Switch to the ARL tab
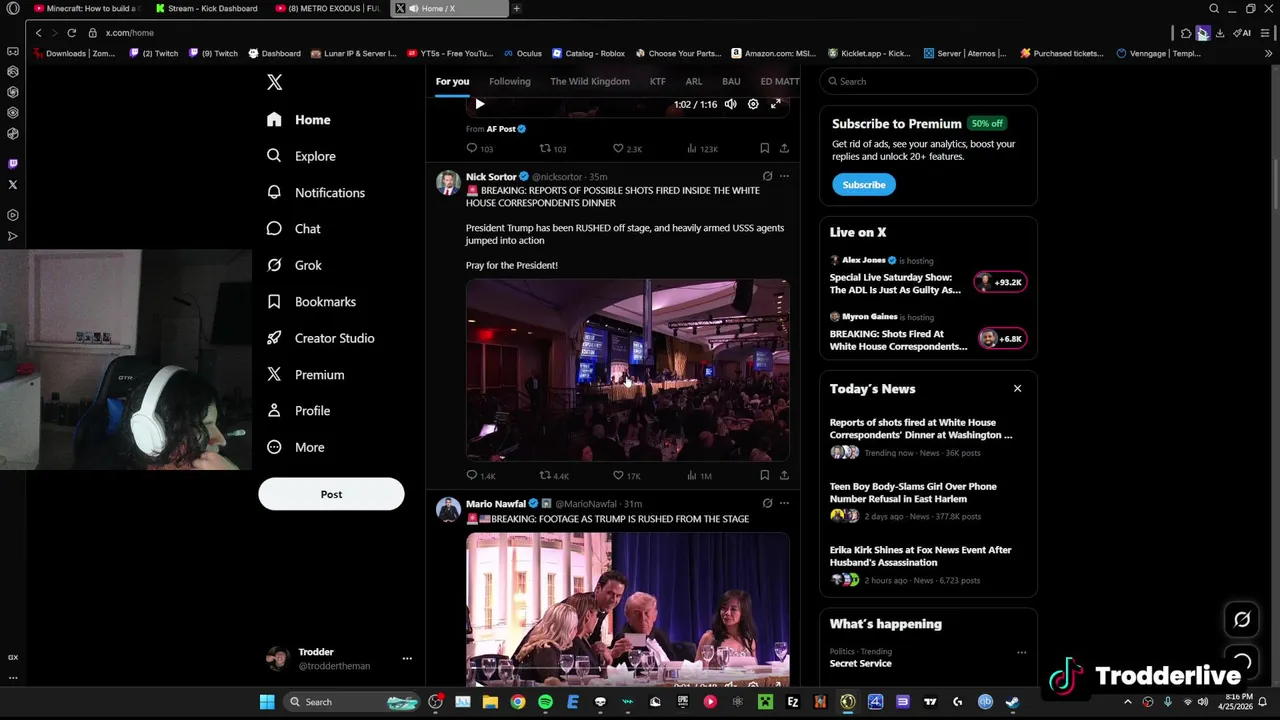The height and width of the screenshot is (720, 1280). coord(694,81)
